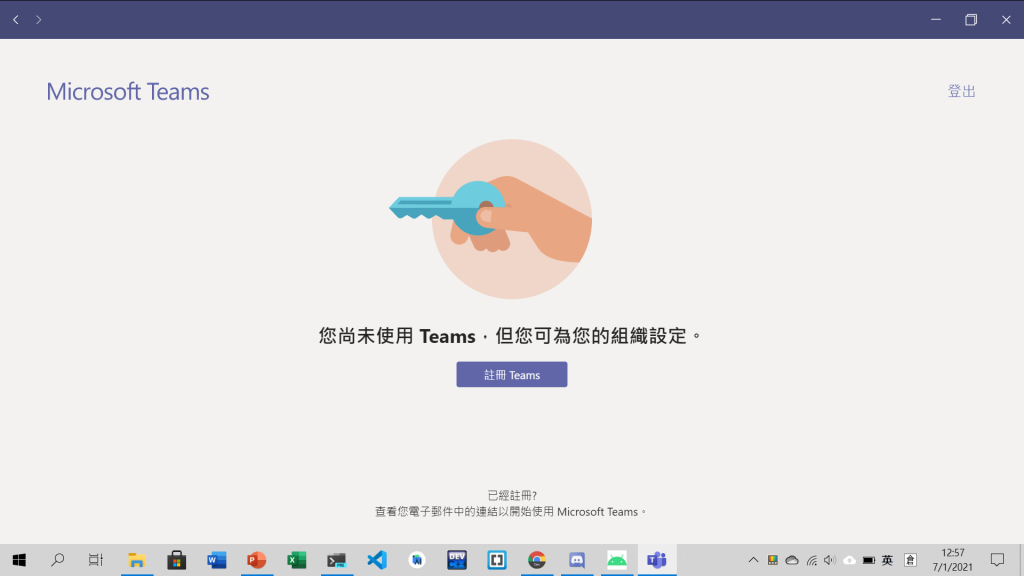This screenshot has width=1024, height=576.
Task: Open Dev-C++ from taskbar
Action: coord(456,560)
